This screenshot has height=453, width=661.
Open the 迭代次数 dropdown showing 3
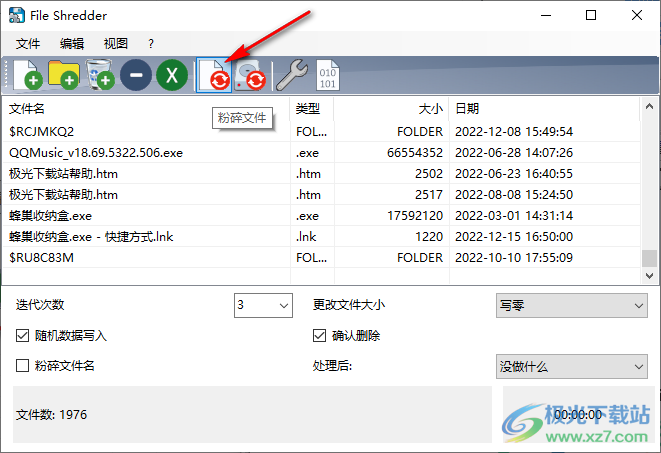[x=263, y=305]
